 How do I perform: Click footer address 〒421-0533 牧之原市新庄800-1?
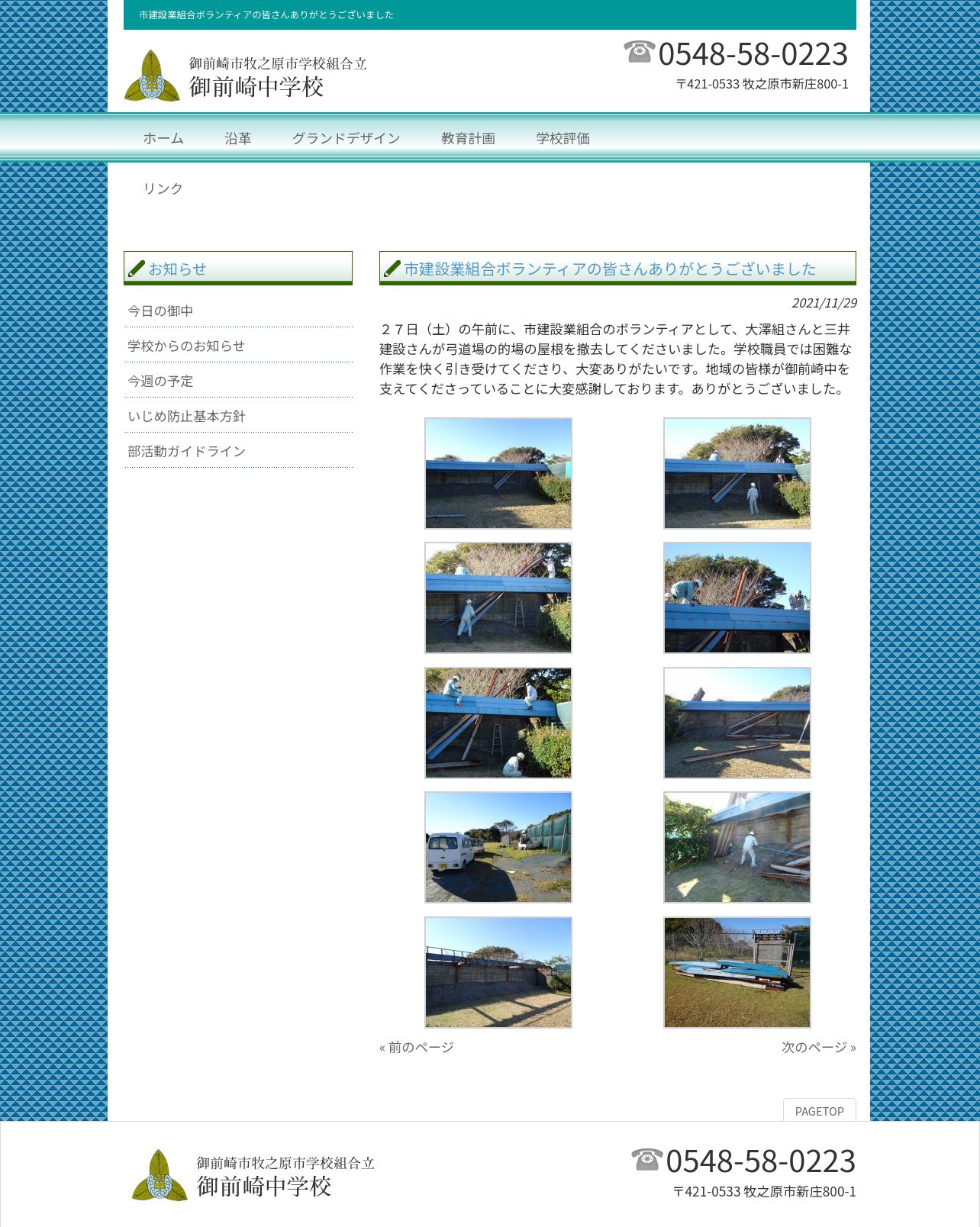(765, 1191)
